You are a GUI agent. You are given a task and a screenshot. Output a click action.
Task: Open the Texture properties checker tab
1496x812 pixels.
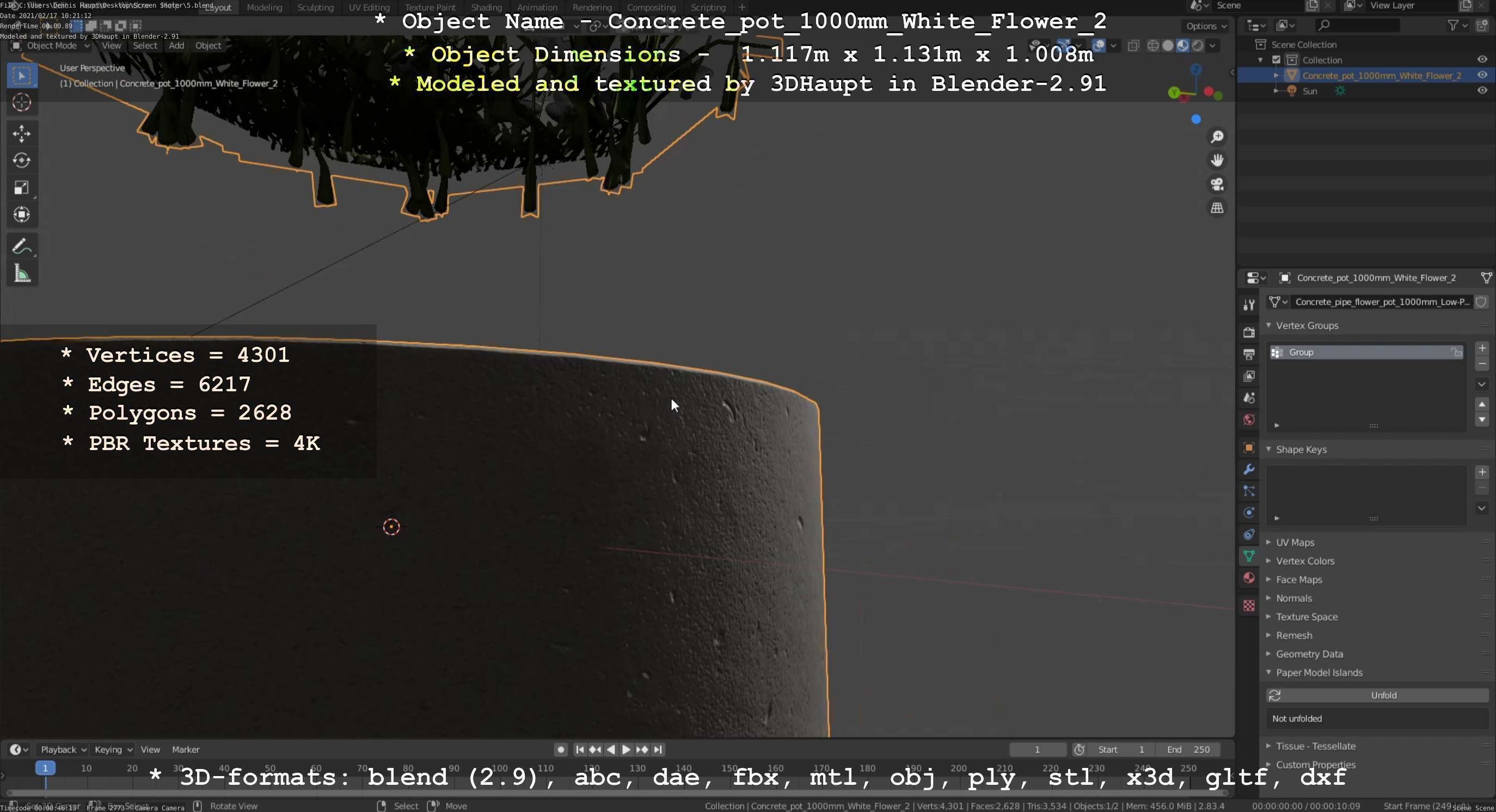click(x=1249, y=605)
